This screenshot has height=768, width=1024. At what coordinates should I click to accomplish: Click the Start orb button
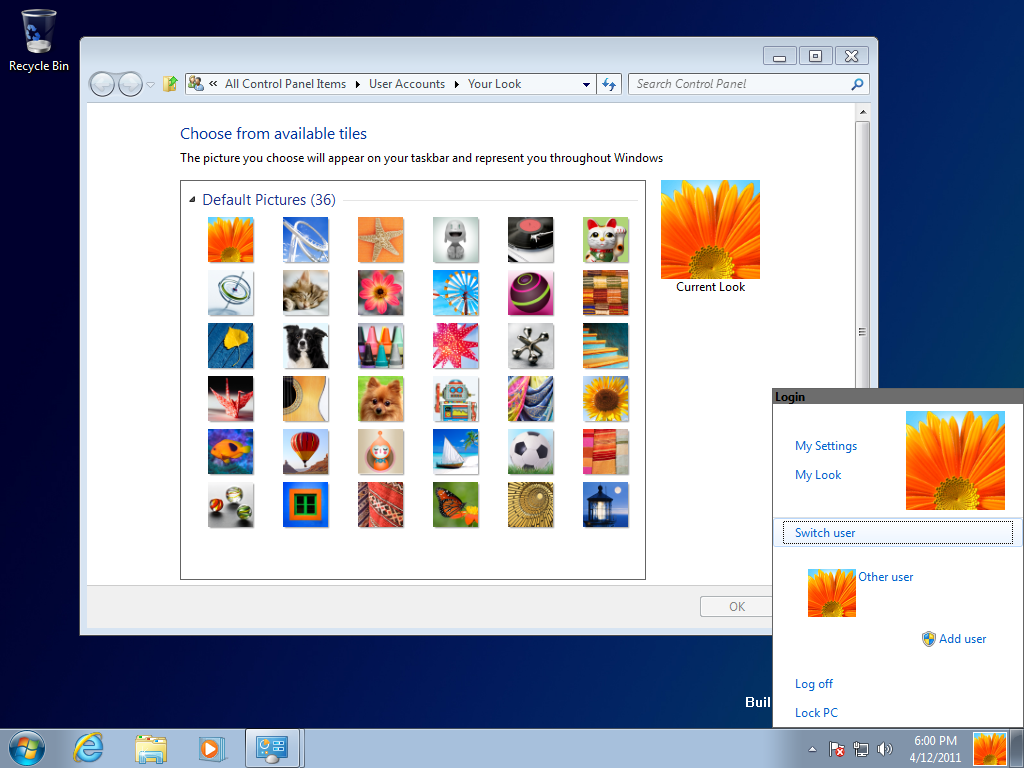pos(27,747)
